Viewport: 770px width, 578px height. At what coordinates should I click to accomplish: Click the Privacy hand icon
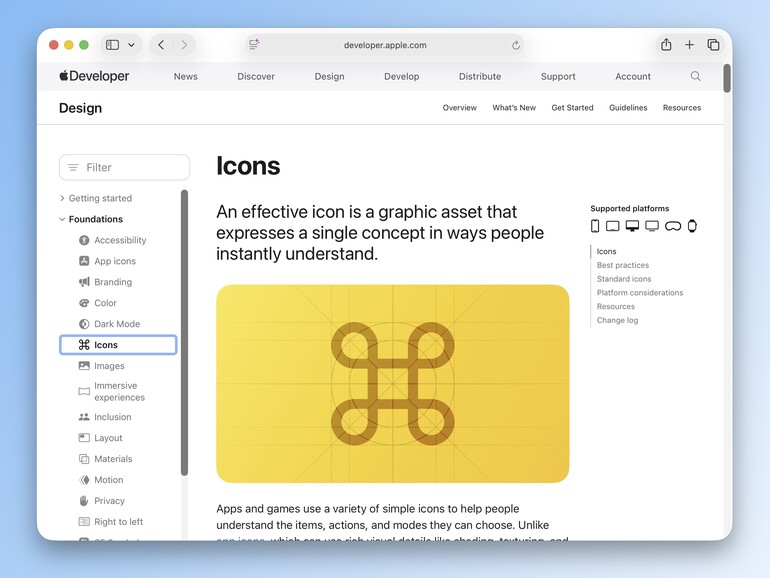click(84, 500)
